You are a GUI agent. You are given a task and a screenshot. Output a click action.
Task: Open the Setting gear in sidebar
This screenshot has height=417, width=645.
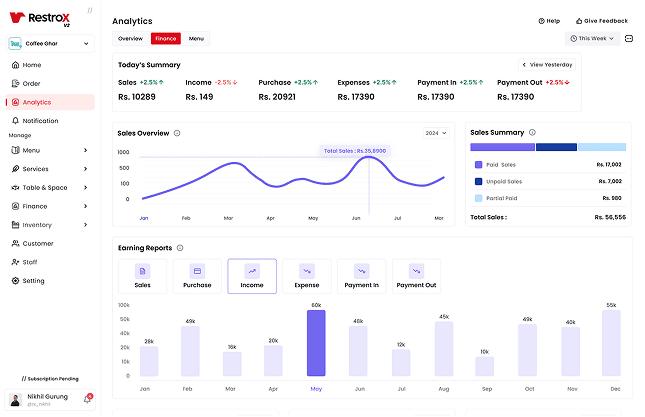pos(15,281)
